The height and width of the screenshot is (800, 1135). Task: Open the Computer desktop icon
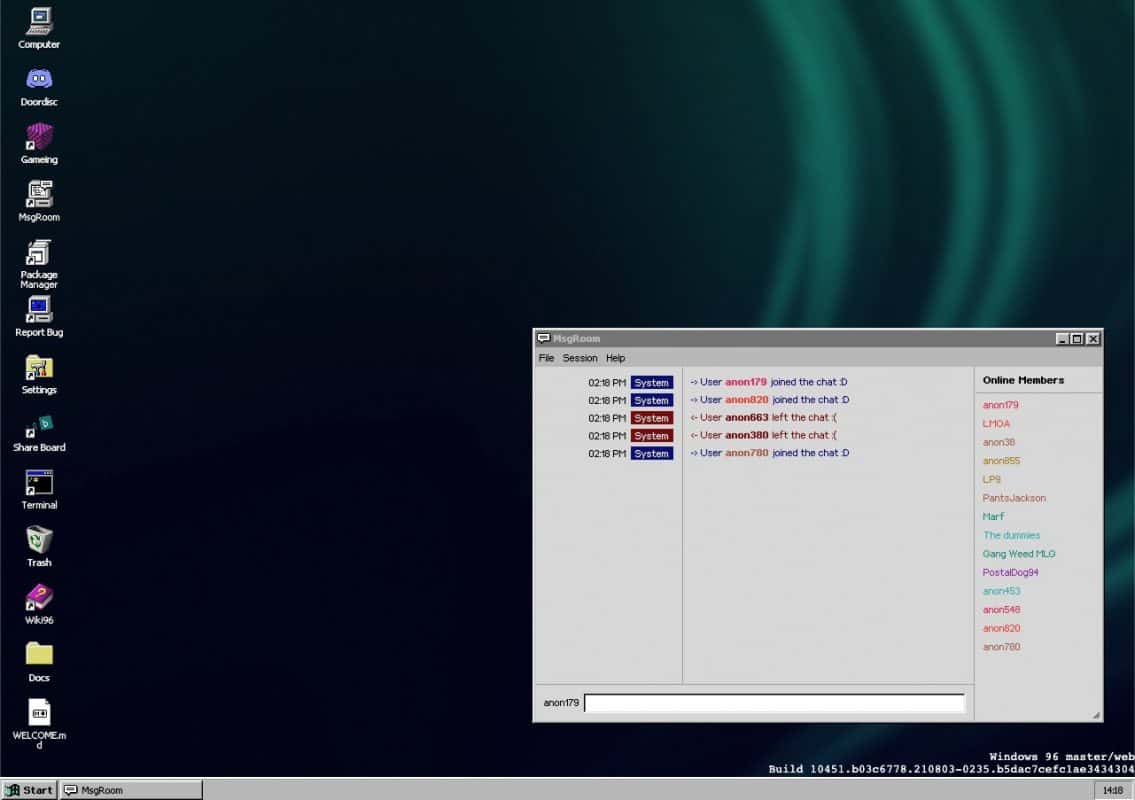[38, 22]
